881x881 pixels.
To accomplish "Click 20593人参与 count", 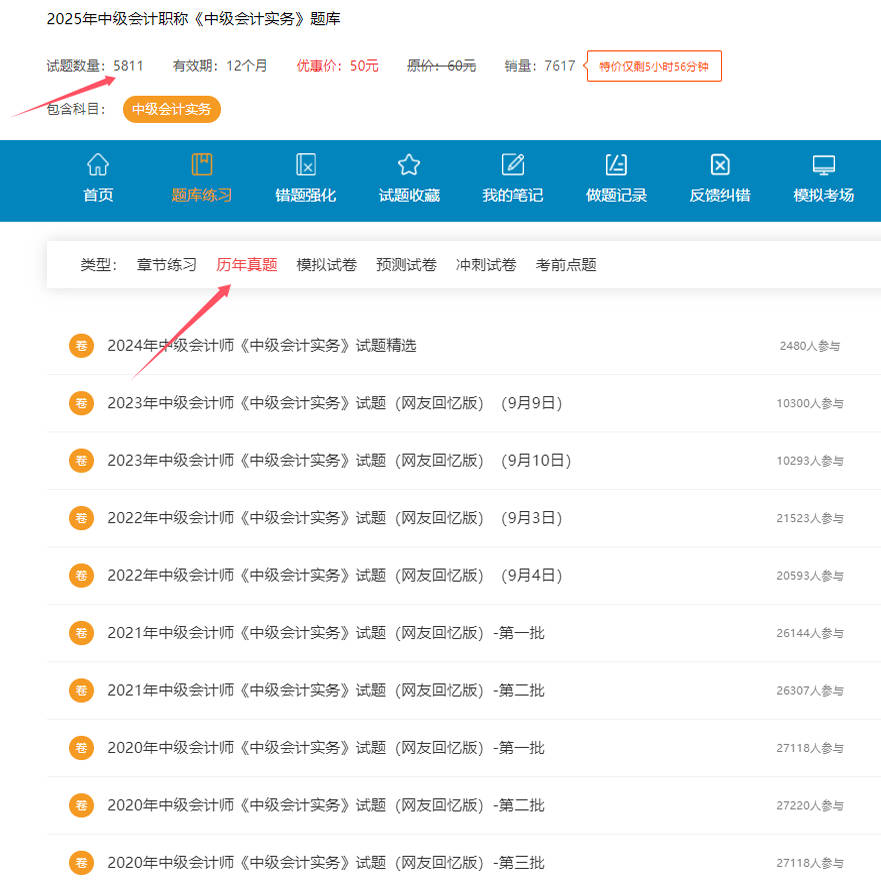I will tap(810, 576).
